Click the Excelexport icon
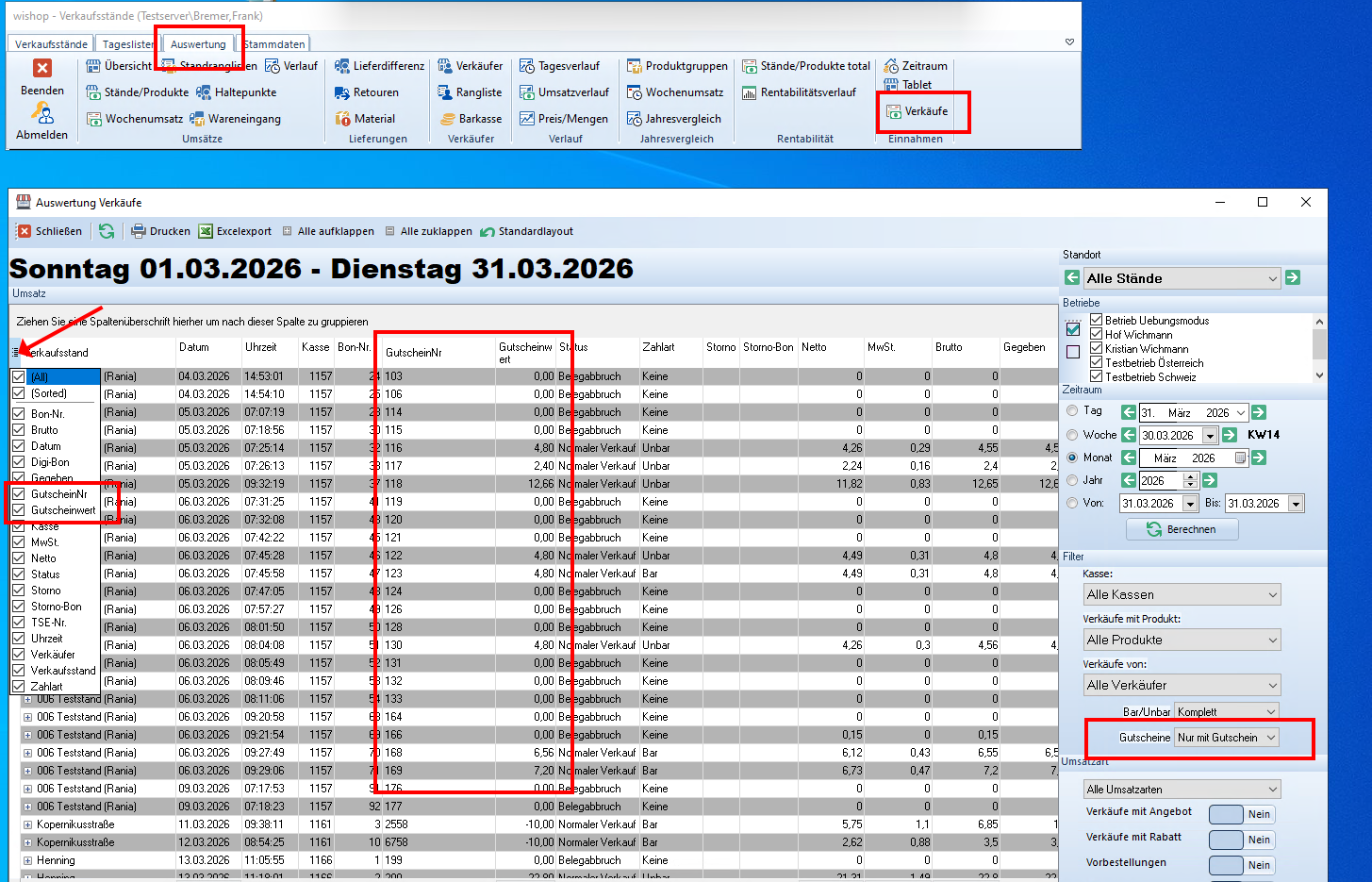Screen dimensions: 1372x882 [x=206, y=231]
